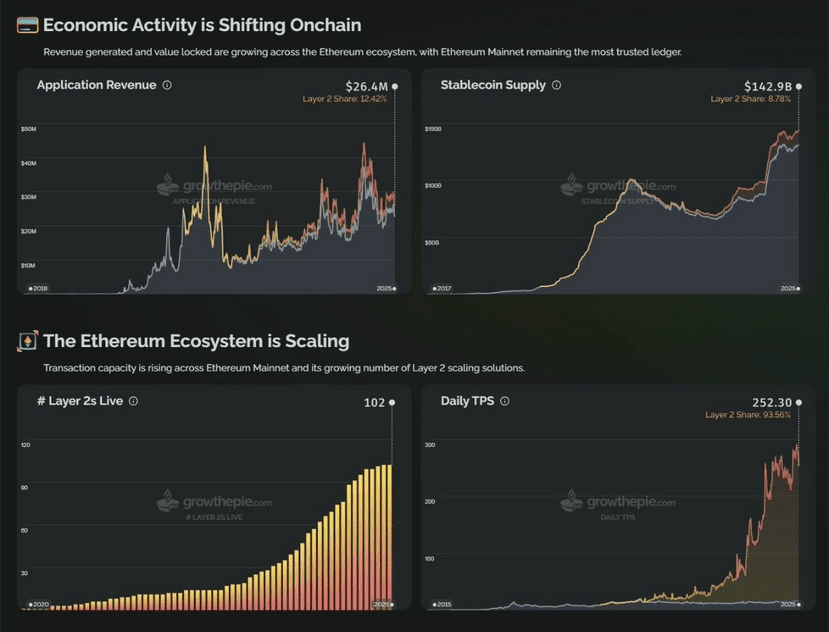The width and height of the screenshot is (829, 632).
Task: Click the $50M axis label on Application Revenue
Action: click(x=29, y=129)
